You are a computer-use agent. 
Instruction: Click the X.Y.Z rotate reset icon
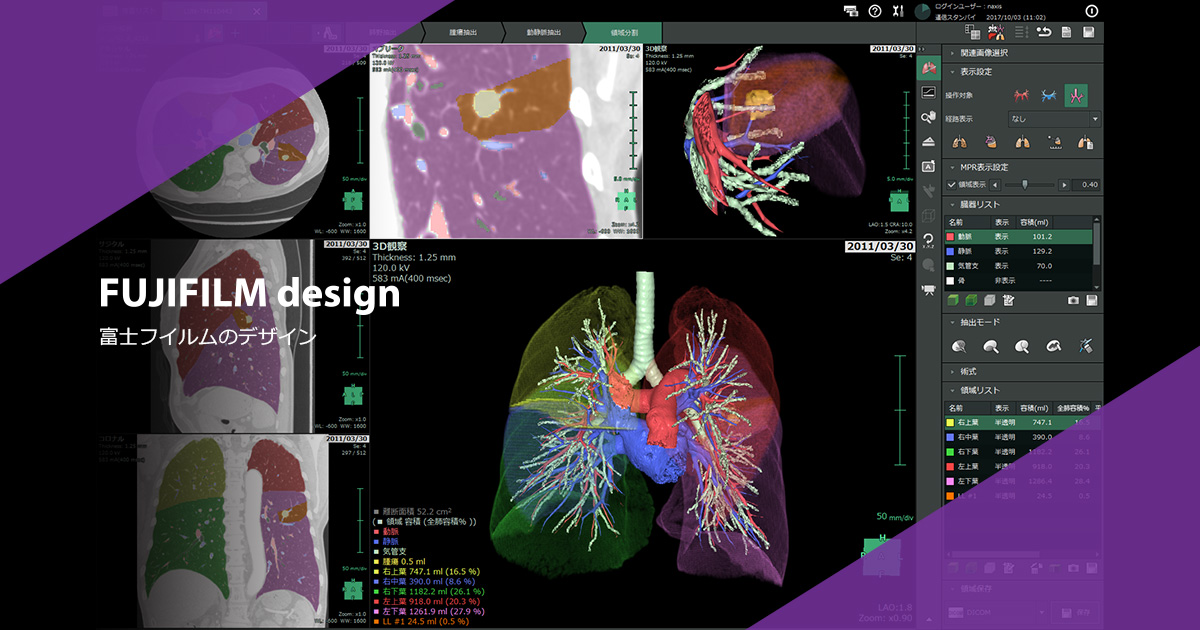[929, 240]
